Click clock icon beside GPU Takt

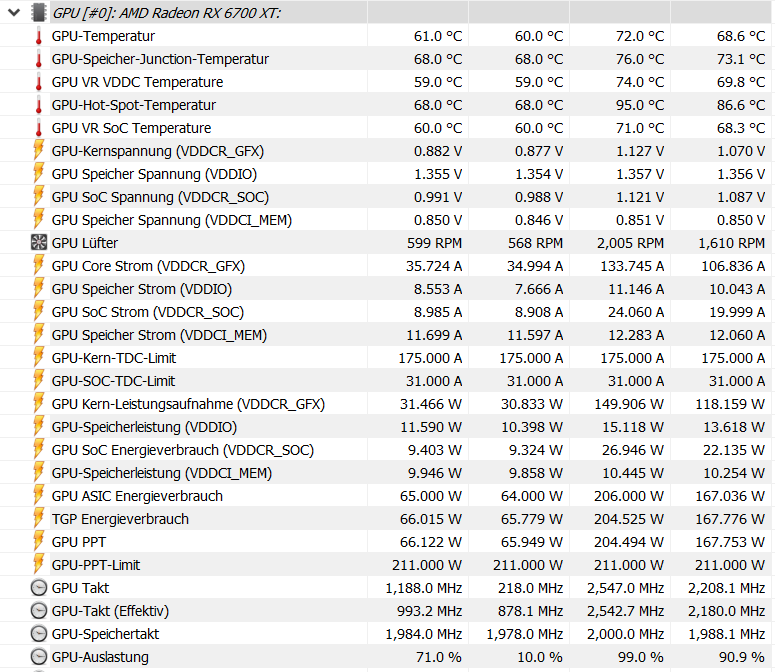click(x=39, y=588)
